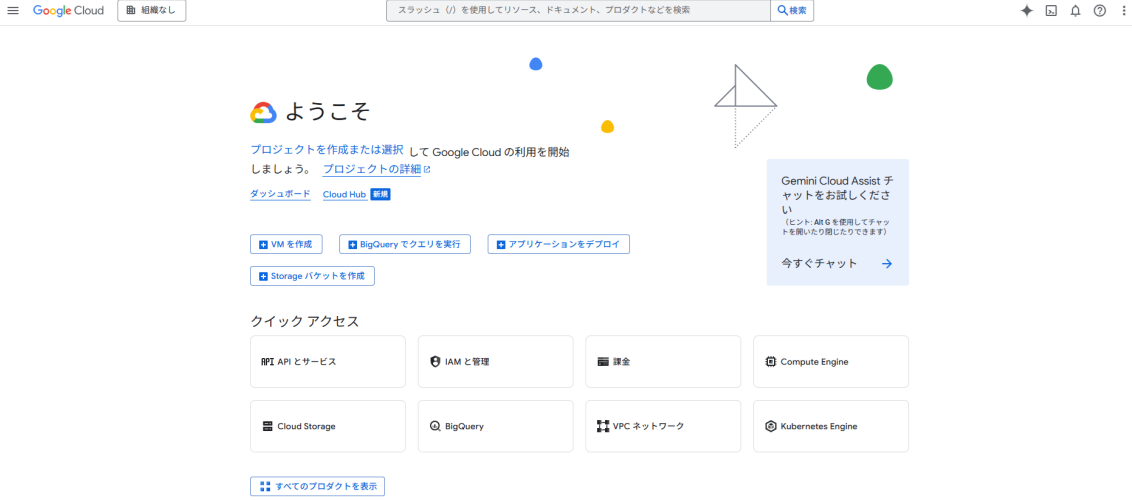Open the Kubernetes Engine card
The width and height of the screenshot is (1132, 500).
tap(831, 426)
